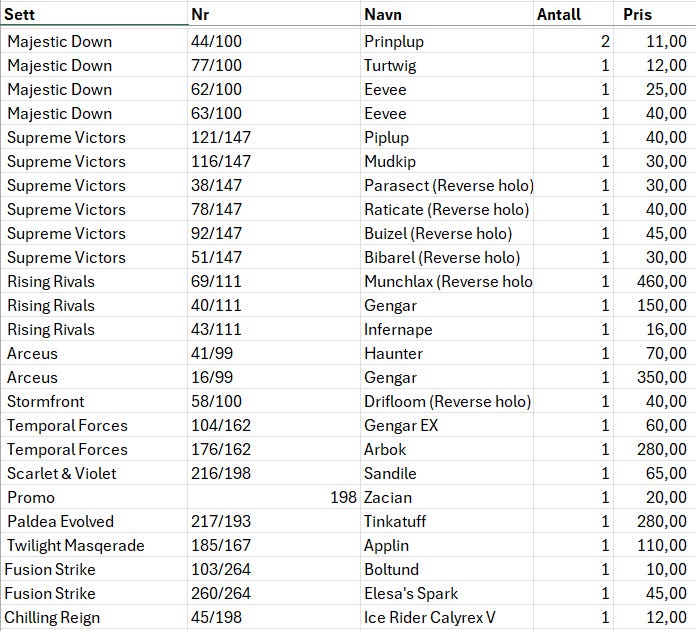The image size is (696, 631).
Task: Click the Prinplup name cell
Action: pos(447,41)
